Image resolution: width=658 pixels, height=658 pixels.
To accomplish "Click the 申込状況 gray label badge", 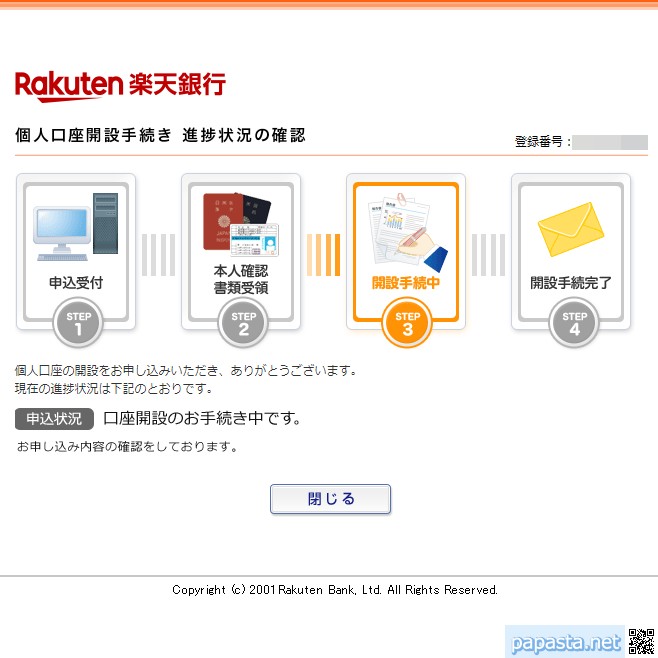I will pyautogui.click(x=54, y=419).
